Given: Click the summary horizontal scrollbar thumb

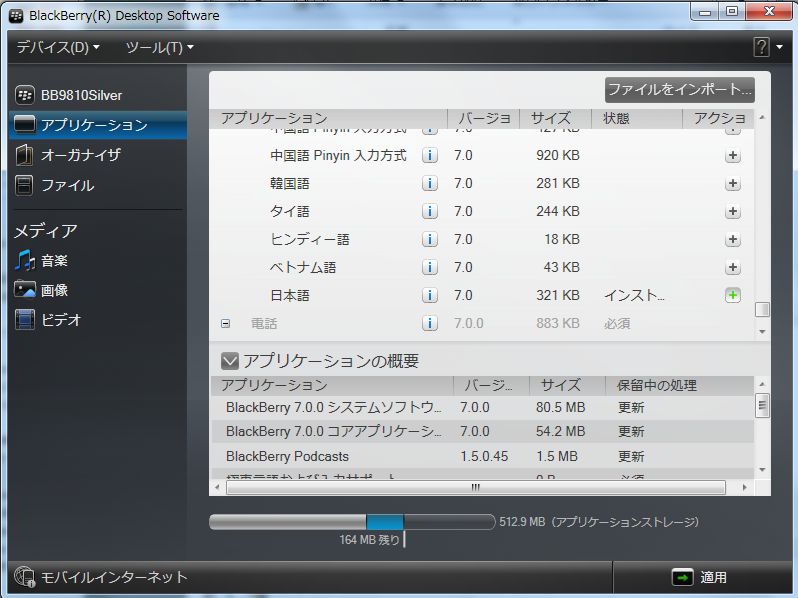Looking at the screenshot, I should point(476,488).
